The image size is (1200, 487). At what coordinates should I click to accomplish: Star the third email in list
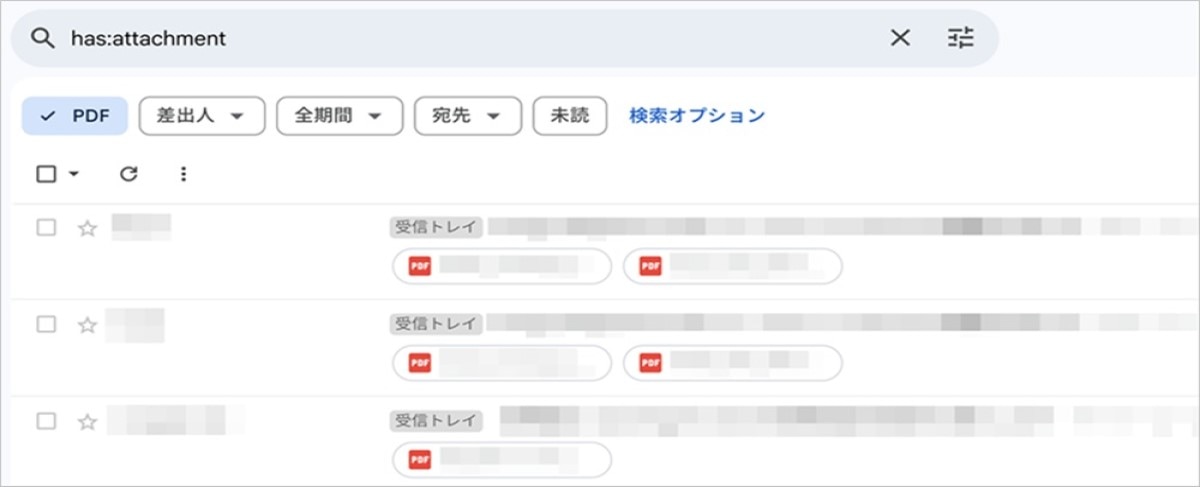[88, 422]
